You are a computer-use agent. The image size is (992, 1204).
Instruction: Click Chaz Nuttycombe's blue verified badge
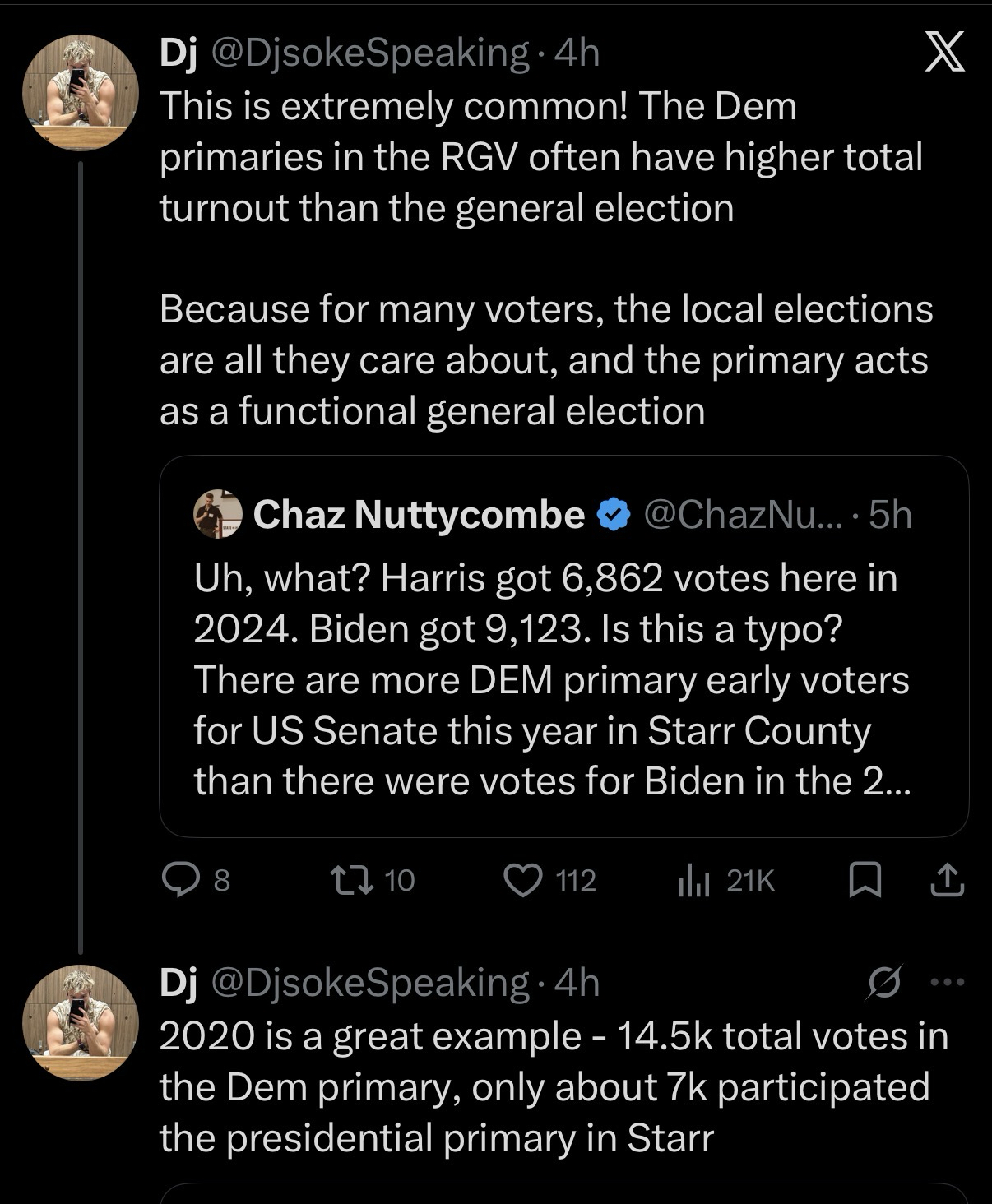[x=613, y=516]
